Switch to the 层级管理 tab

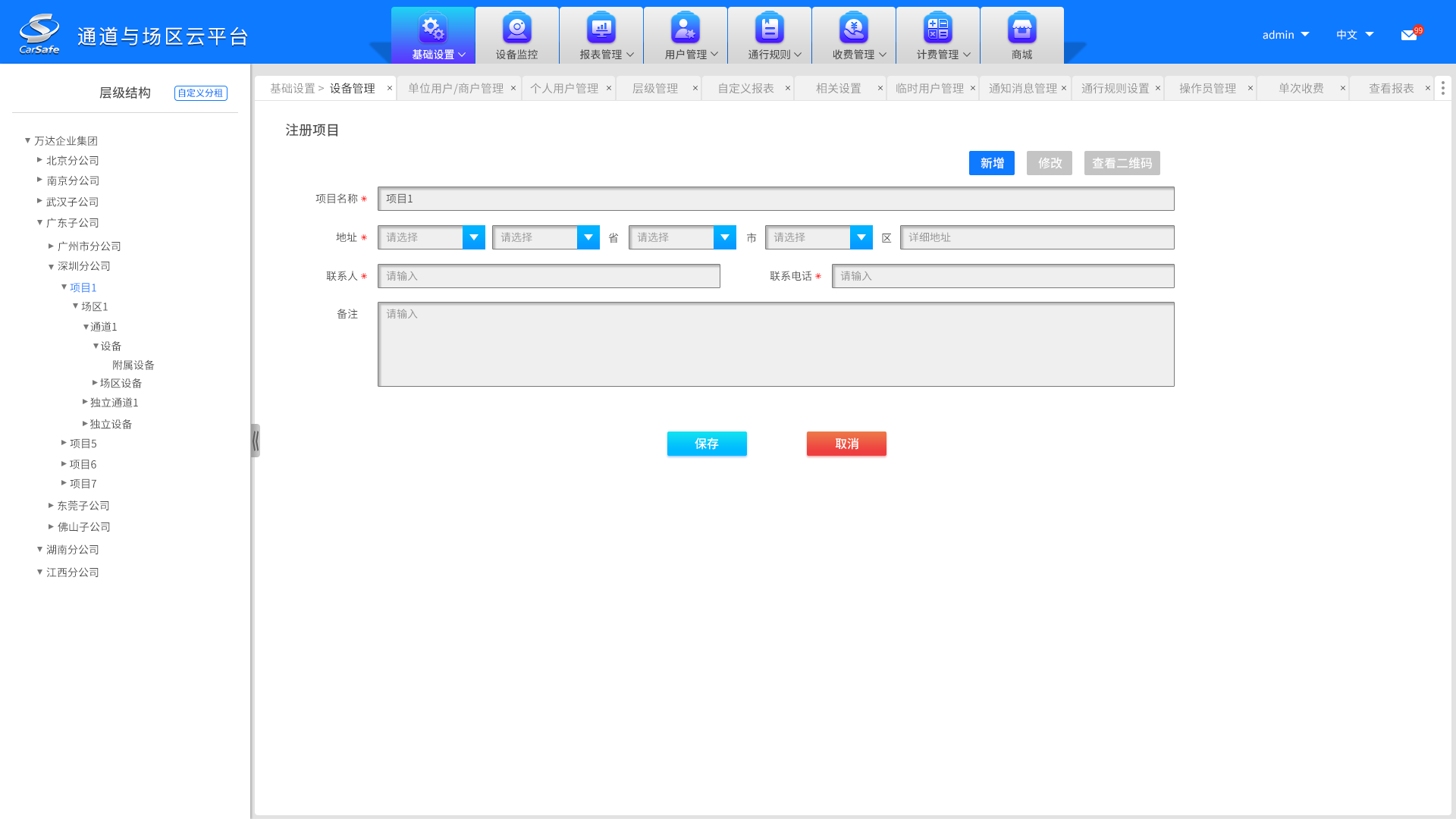pos(655,89)
